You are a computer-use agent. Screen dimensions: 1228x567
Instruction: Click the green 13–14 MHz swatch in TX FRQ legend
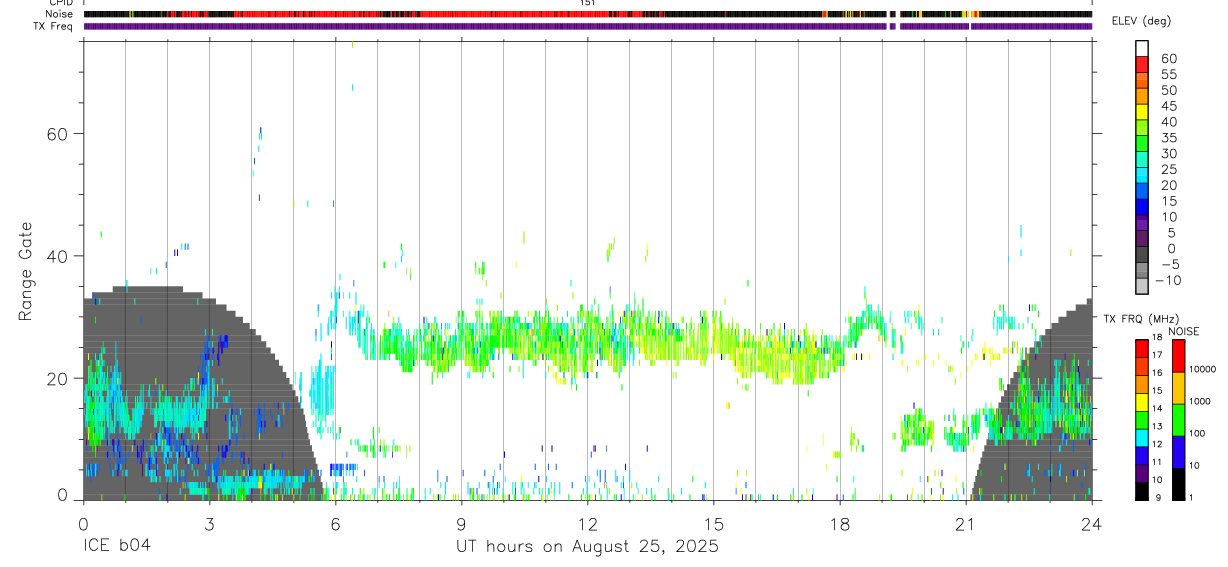1142,420
